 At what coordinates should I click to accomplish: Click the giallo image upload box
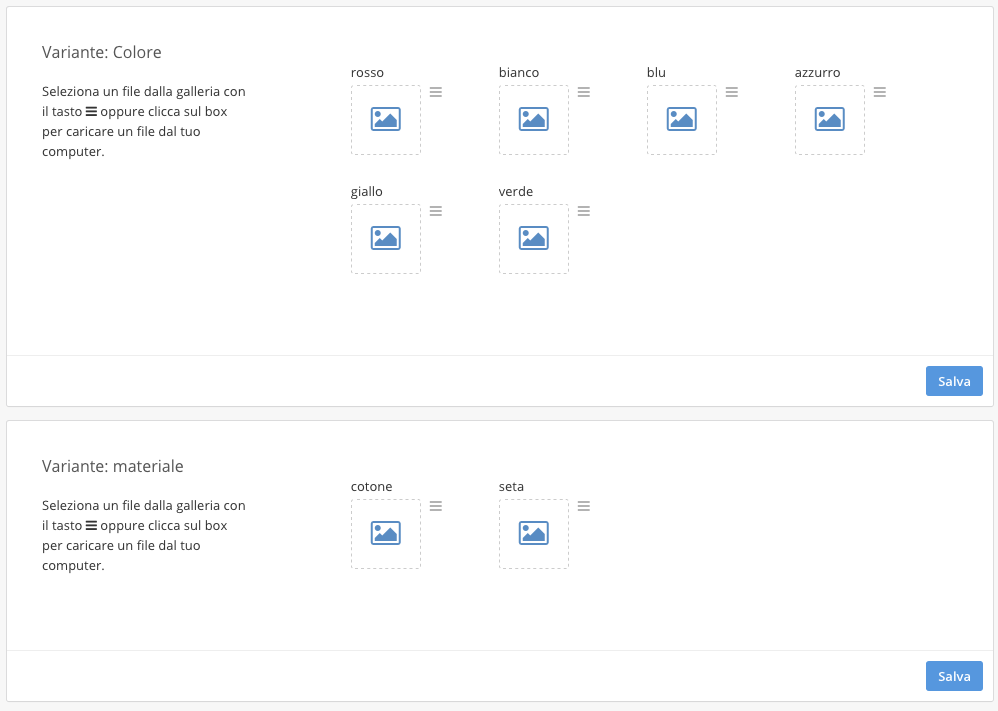click(386, 239)
